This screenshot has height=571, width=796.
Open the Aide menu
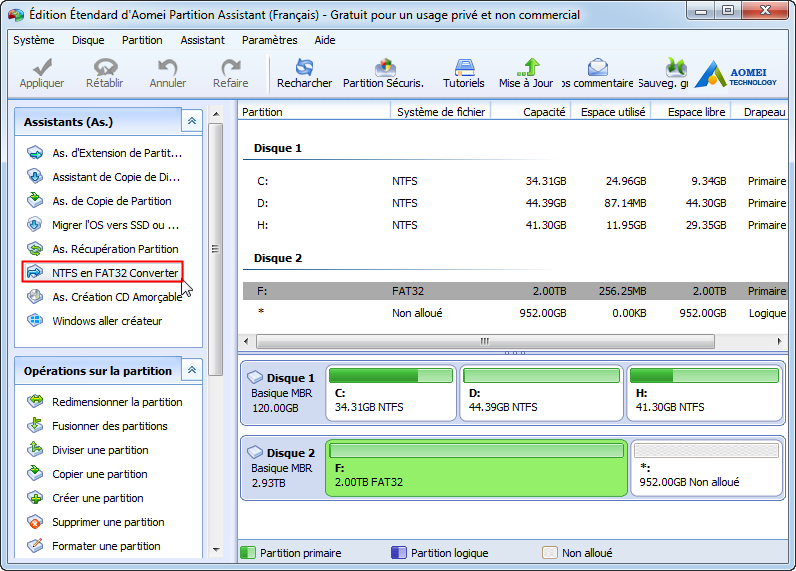point(325,40)
